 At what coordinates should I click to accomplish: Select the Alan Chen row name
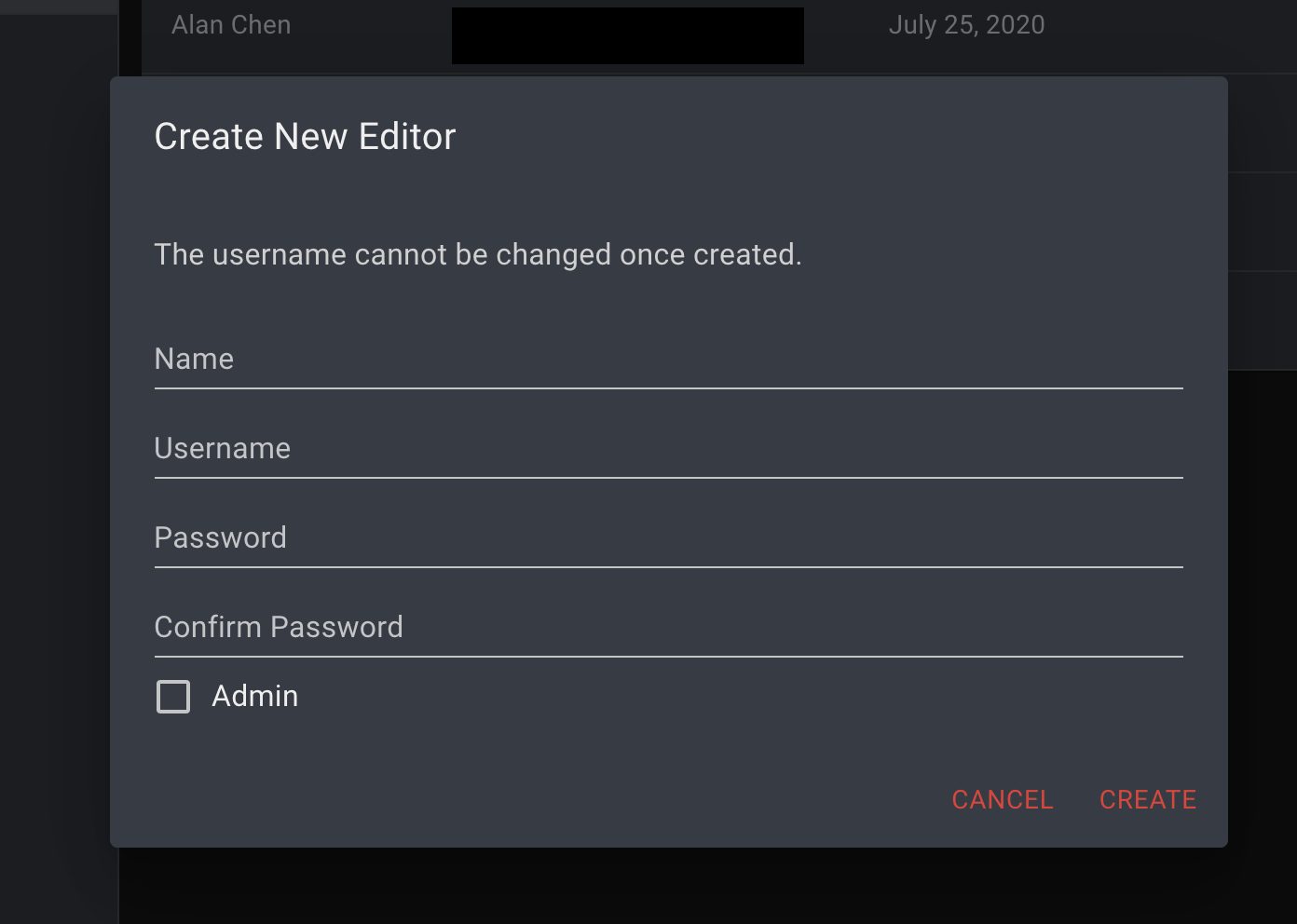click(231, 25)
